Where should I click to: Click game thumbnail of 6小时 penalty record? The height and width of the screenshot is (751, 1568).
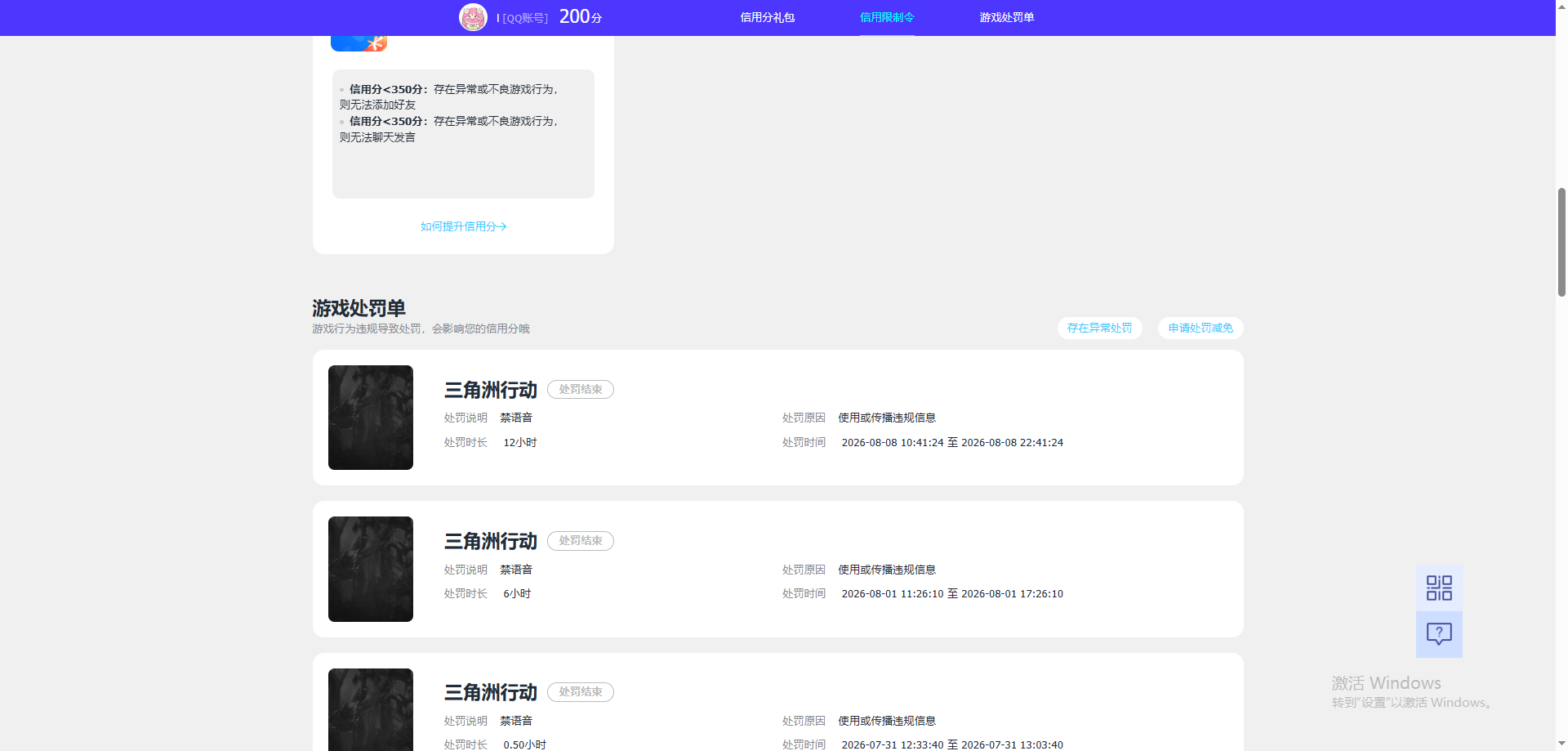click(x=371, y=569)
